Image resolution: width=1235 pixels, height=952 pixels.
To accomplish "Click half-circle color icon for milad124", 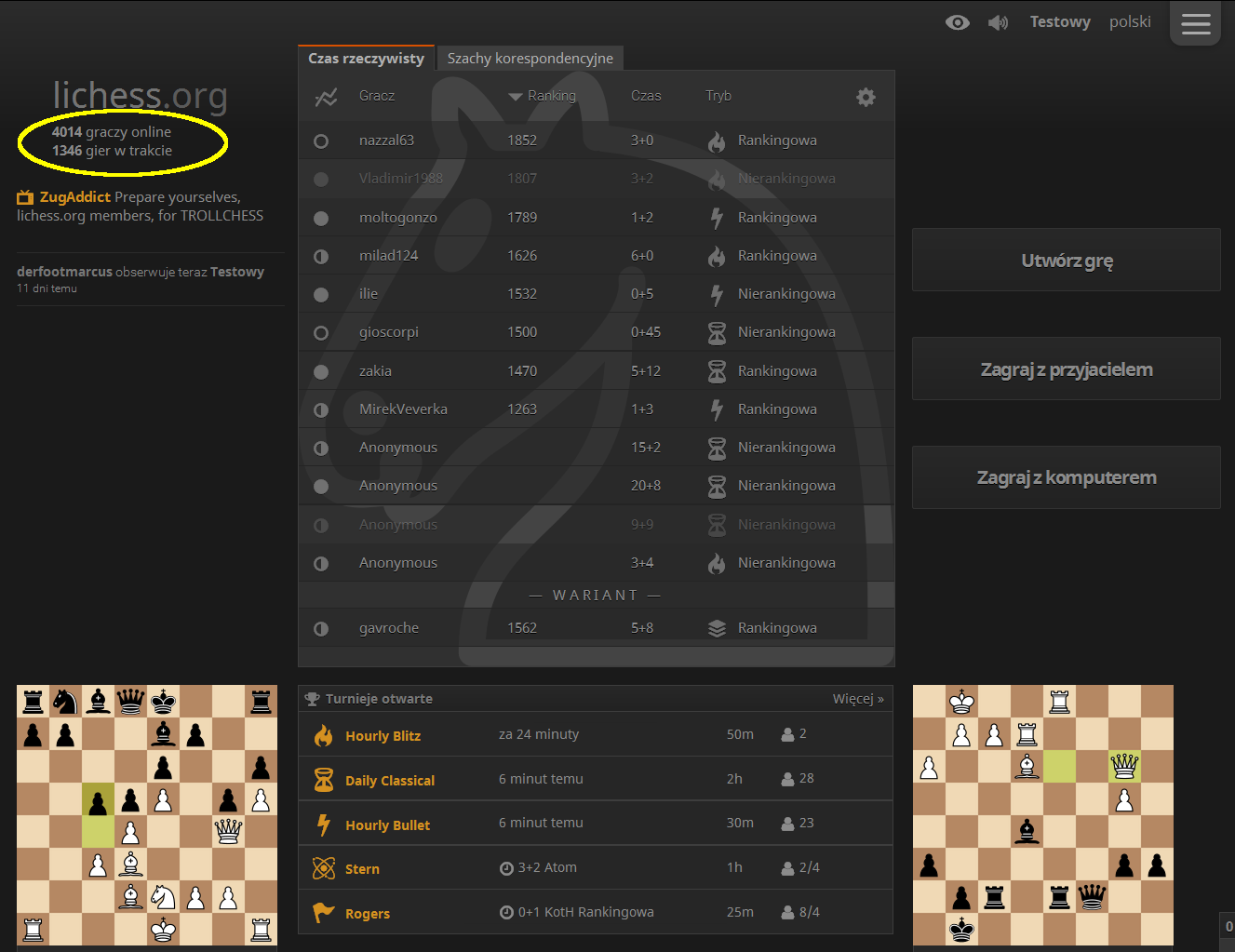I will coord(321,257).
